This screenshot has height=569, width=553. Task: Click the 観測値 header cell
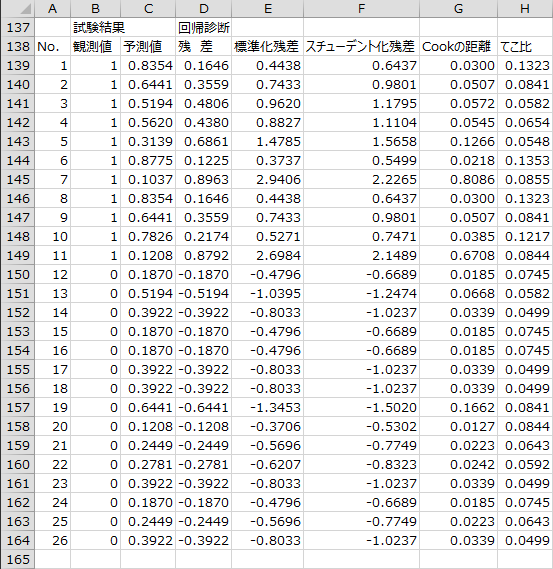95,46
